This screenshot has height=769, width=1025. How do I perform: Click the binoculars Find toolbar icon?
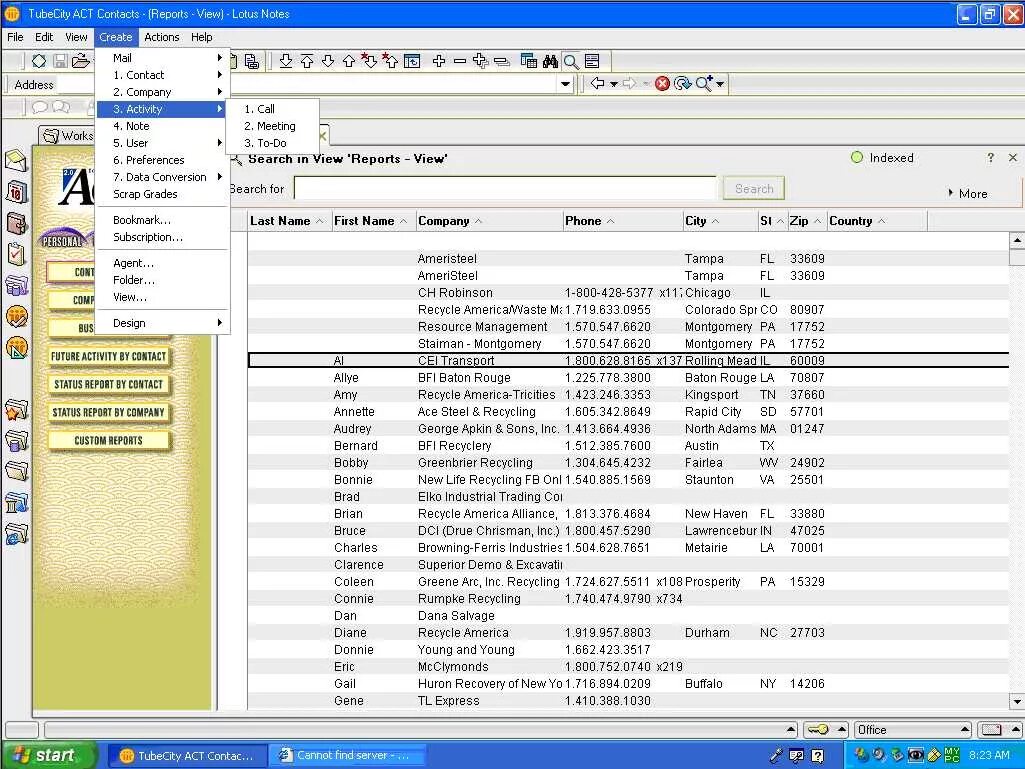pyautogui.click(x=550, y=61)
